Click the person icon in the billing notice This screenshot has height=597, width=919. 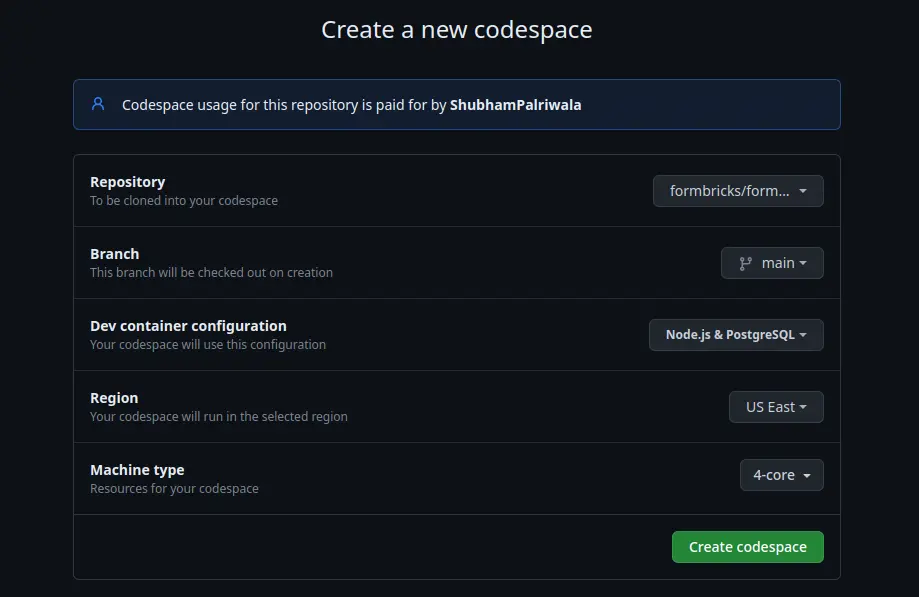[98, 104]
